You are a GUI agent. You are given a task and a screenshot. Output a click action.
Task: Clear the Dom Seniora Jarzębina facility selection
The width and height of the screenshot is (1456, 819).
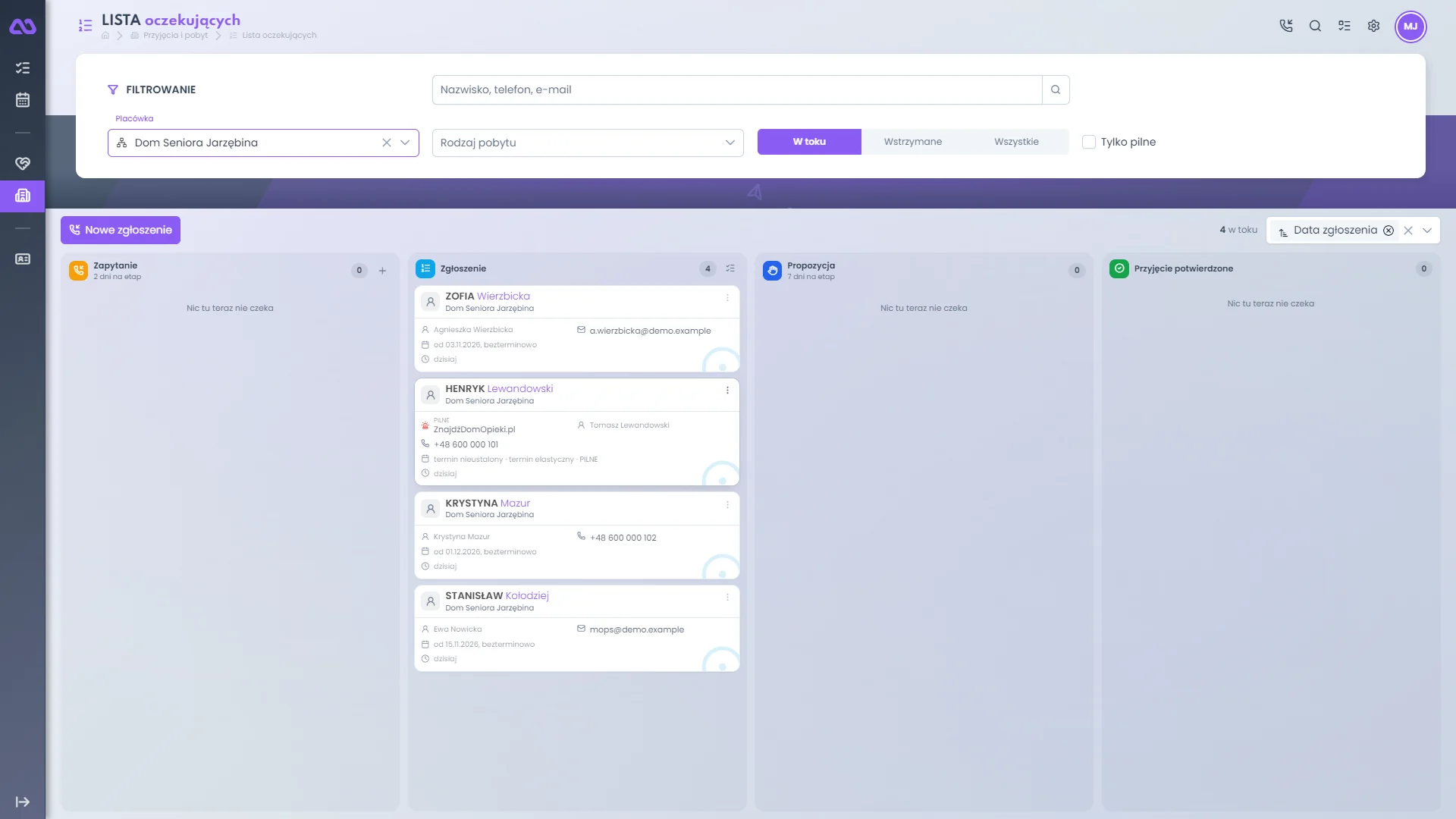pyautogui.click(x=387, y=143)
